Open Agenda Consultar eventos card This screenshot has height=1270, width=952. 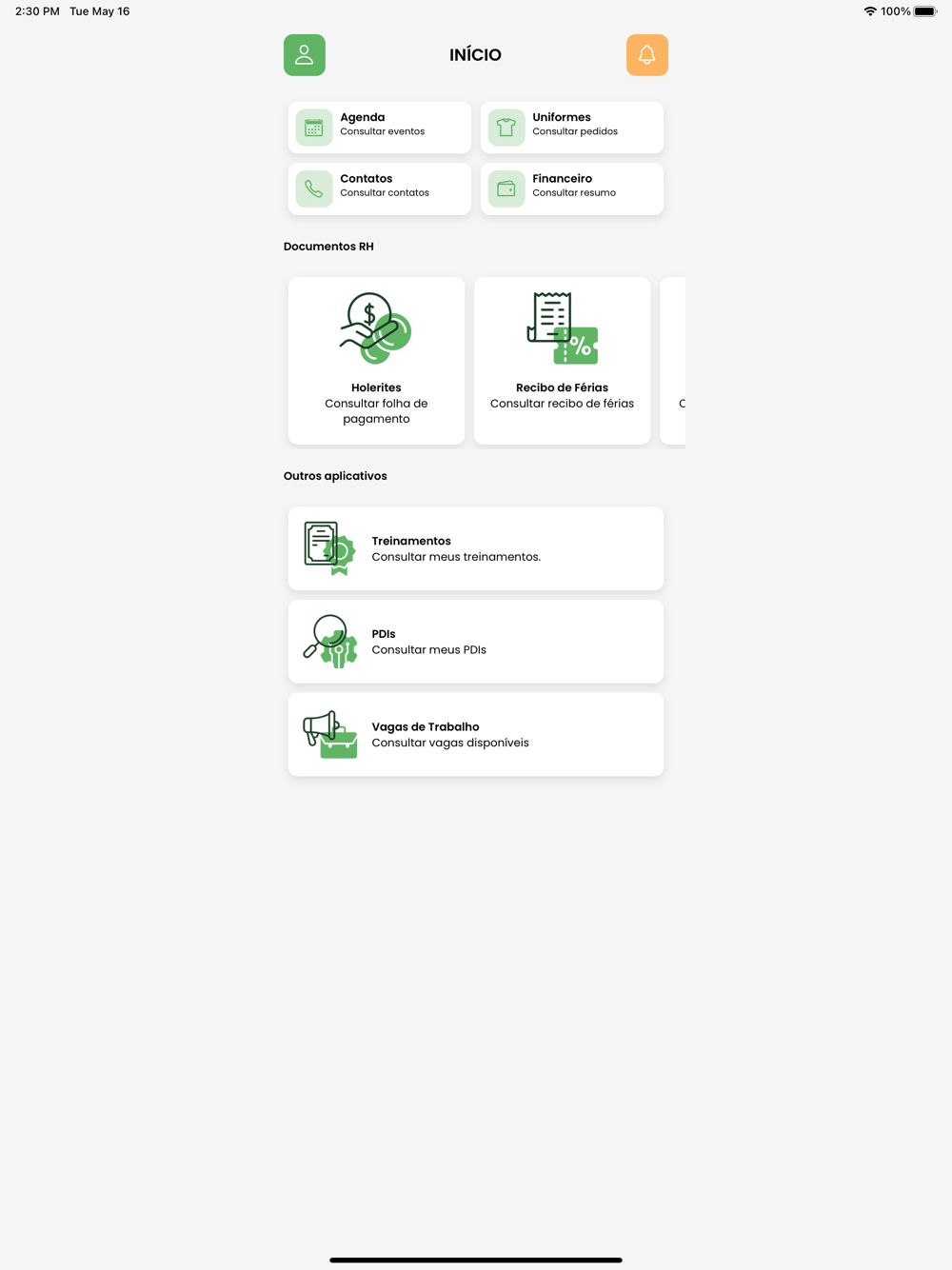[380, 128]
